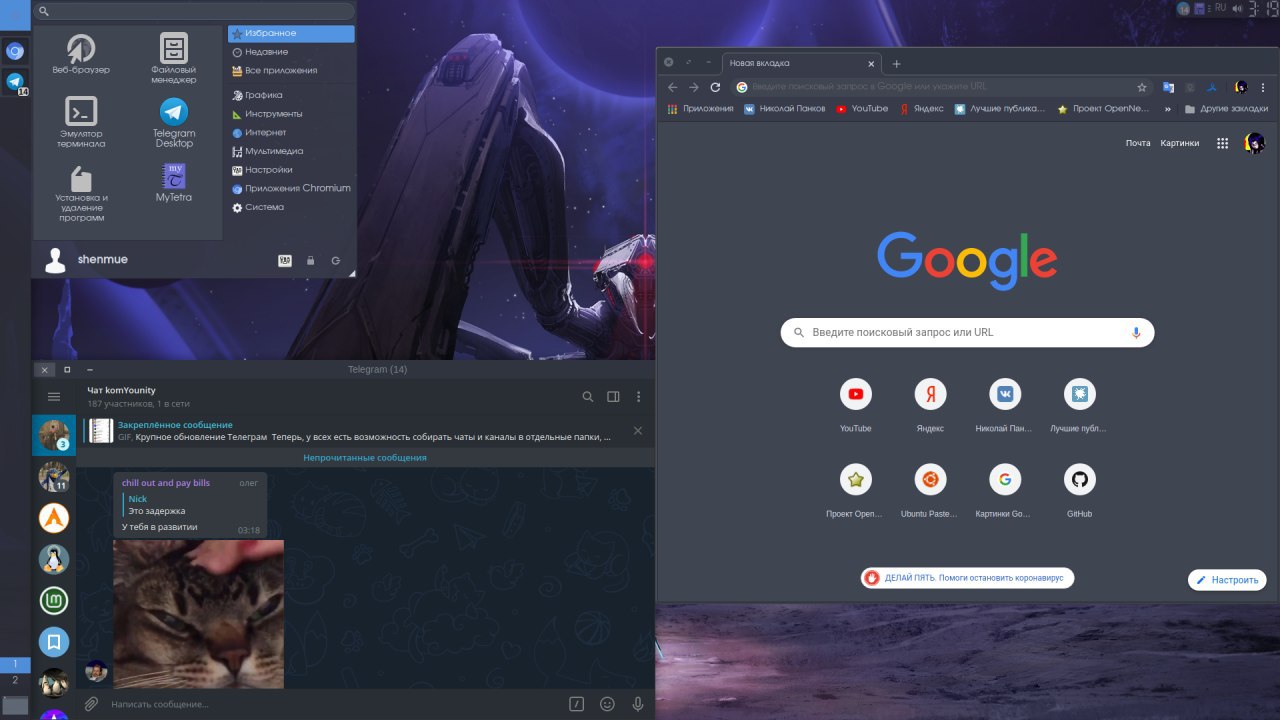Open settings icon beside the lock in launcher
The height and width of the screenshot is (720, 1280).
(x=285, y=261)
